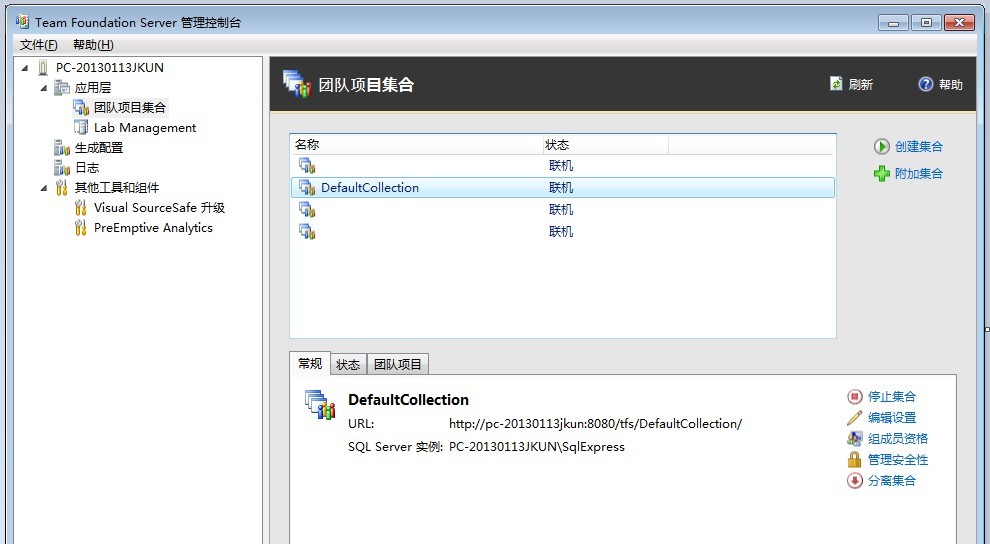Image resolution: width=990 pixels, height=544 pixels.
Task: Collapse the 应用层 tree node
Action: click(x=44, y=88)
